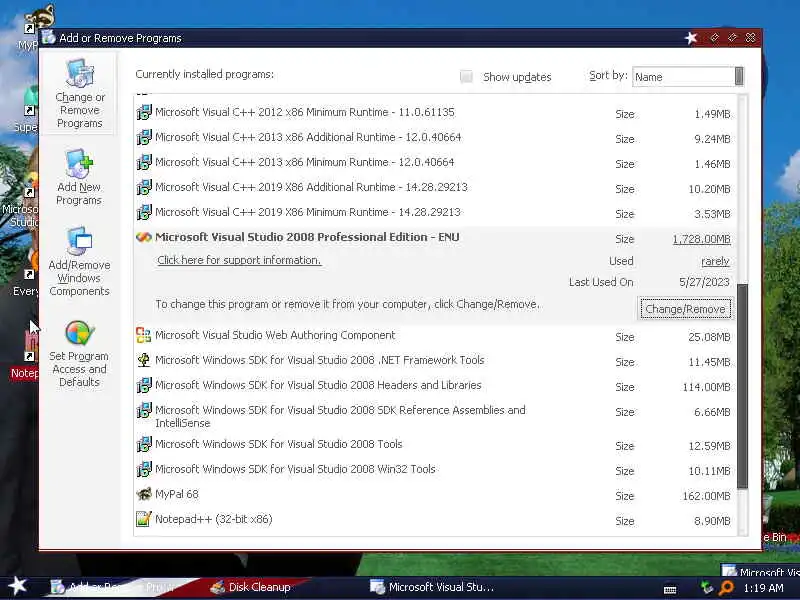Open Set Program Access and Defaults icon
The image size is (800, 600).
(x=80, y=333)
